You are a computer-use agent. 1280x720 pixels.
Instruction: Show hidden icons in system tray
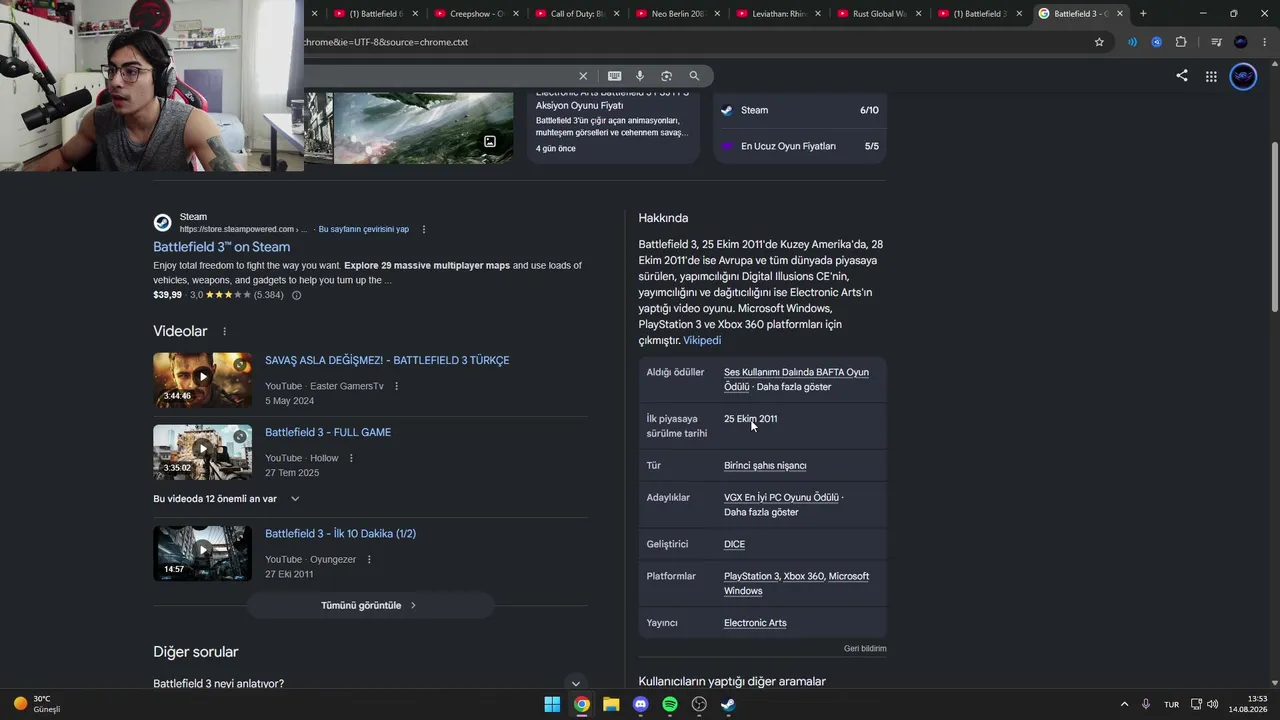(1124, 704)
